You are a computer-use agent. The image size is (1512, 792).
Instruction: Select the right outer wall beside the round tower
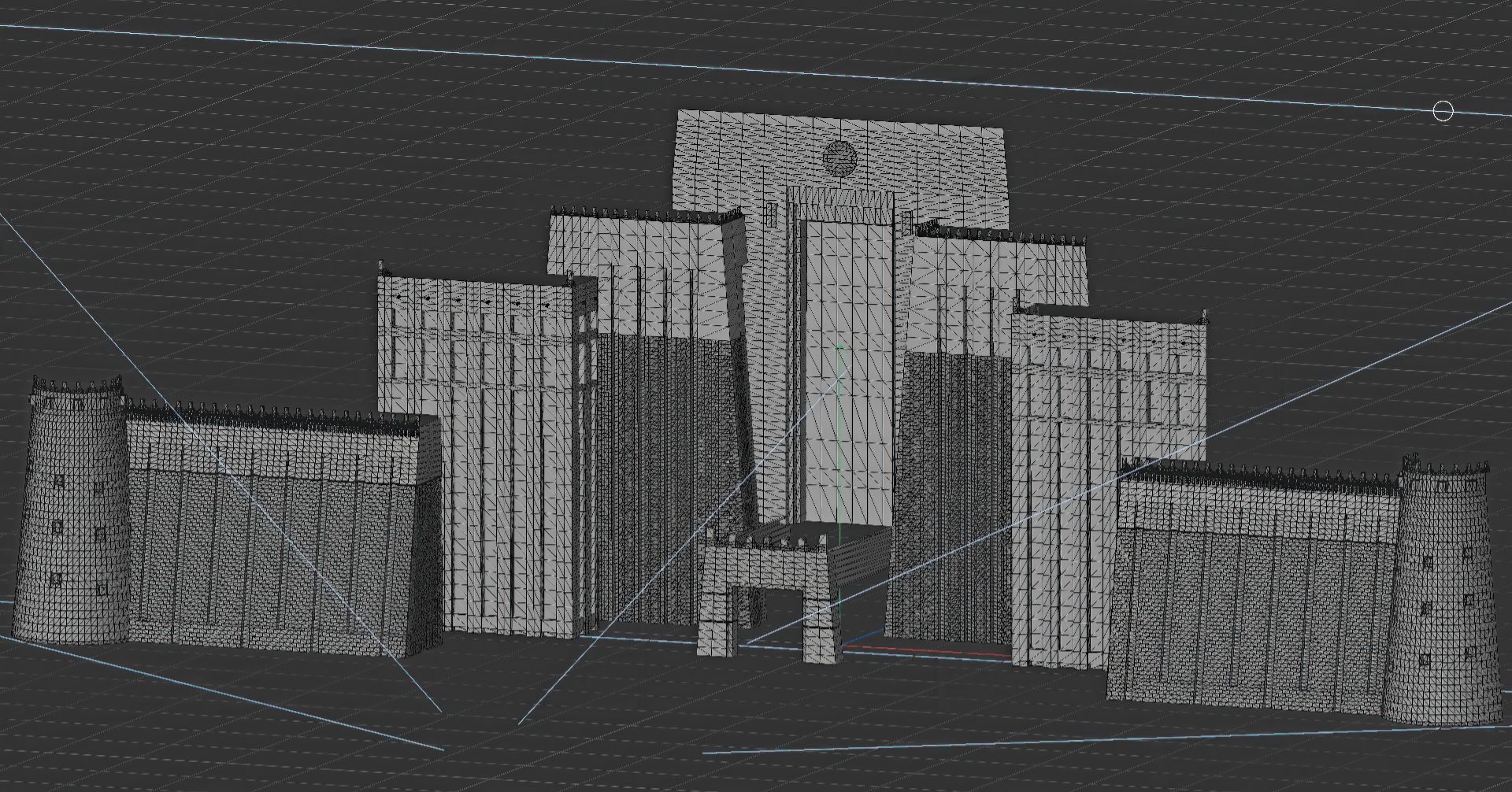(1252, 598)
